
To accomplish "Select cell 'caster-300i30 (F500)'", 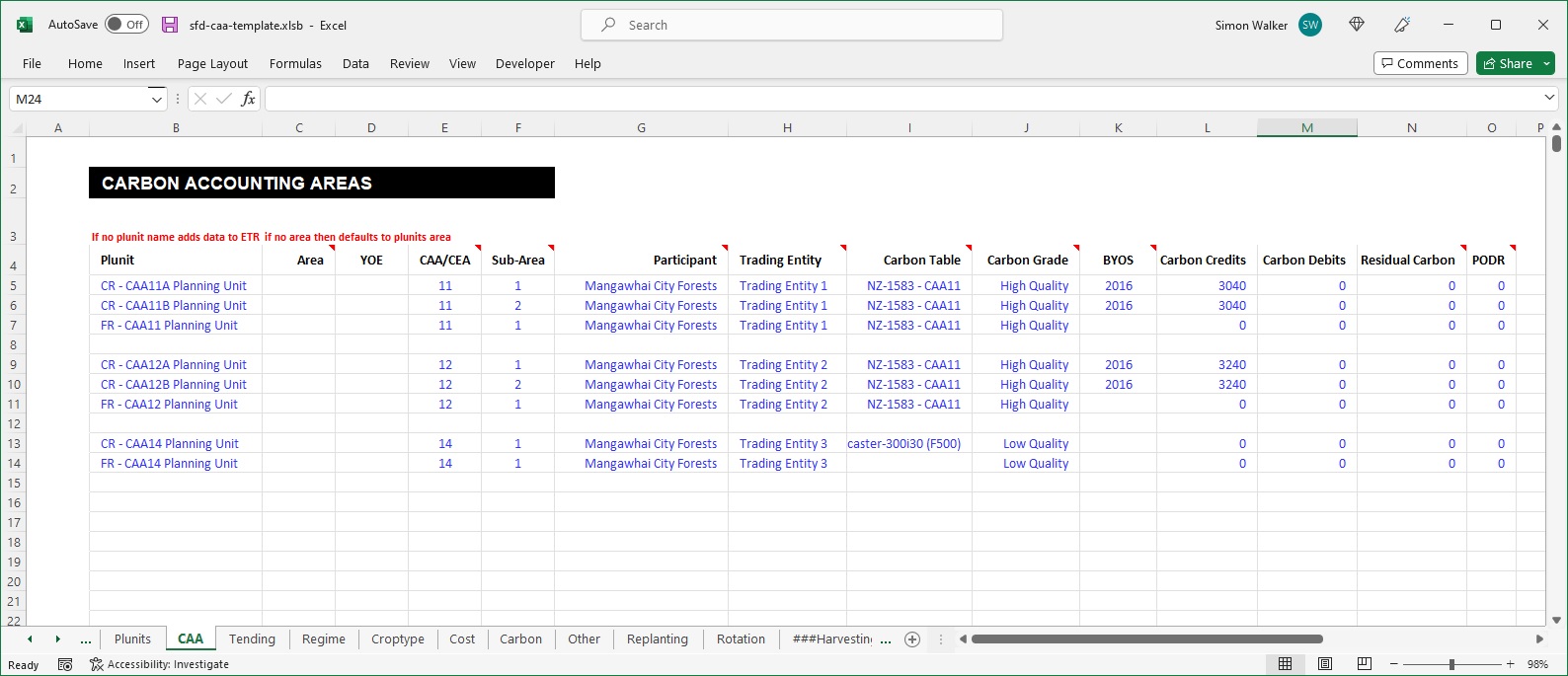I will point(909,443).
